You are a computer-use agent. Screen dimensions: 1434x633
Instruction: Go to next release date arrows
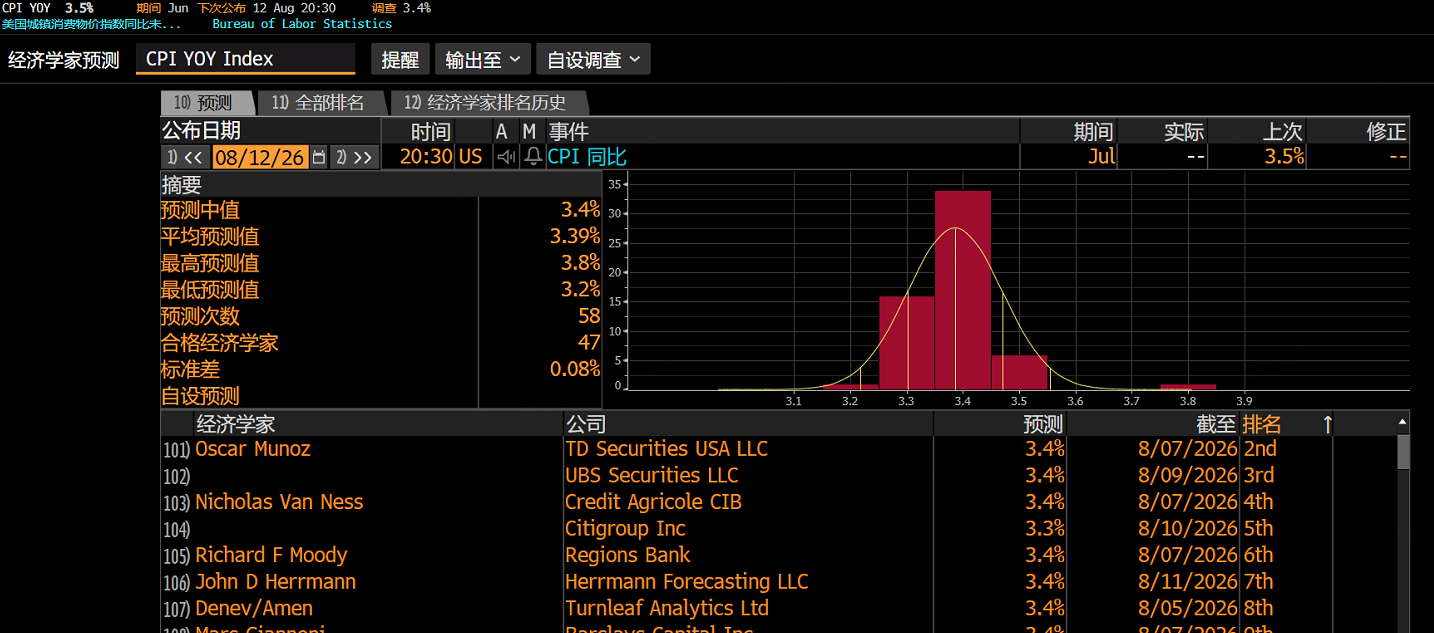354,157
